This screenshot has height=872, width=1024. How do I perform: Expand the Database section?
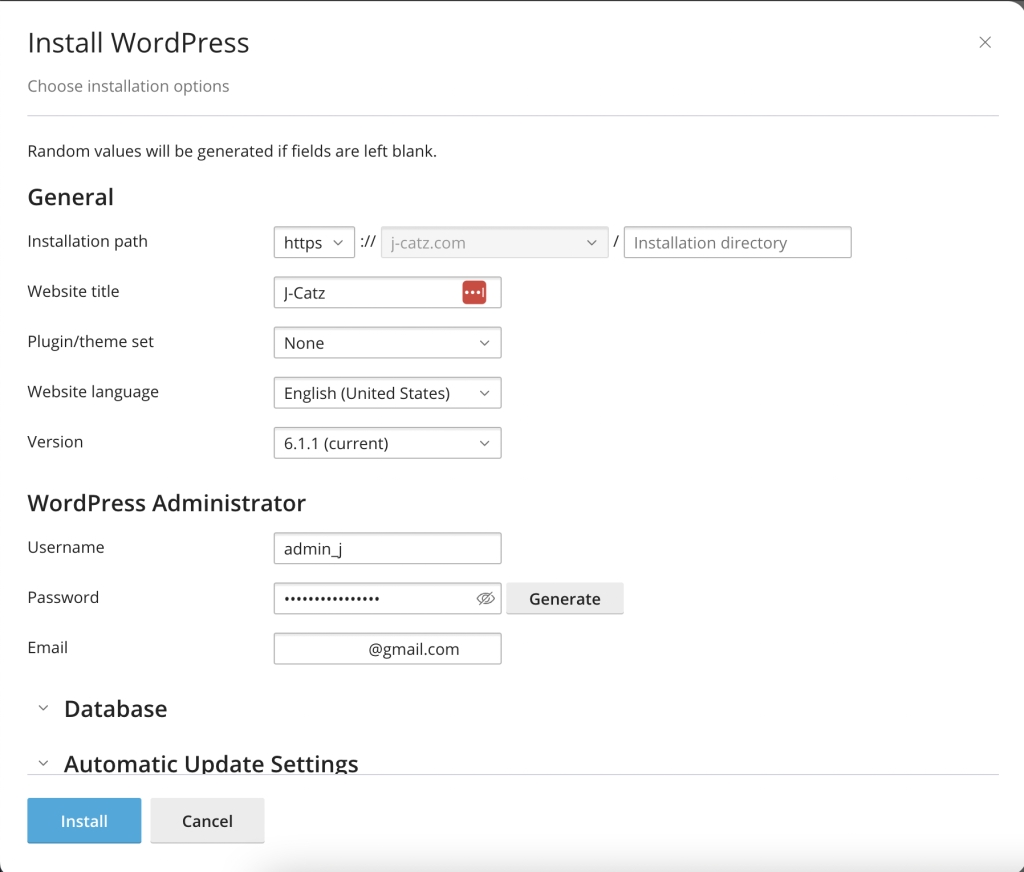pyautogui.click(x=115, y=708)
